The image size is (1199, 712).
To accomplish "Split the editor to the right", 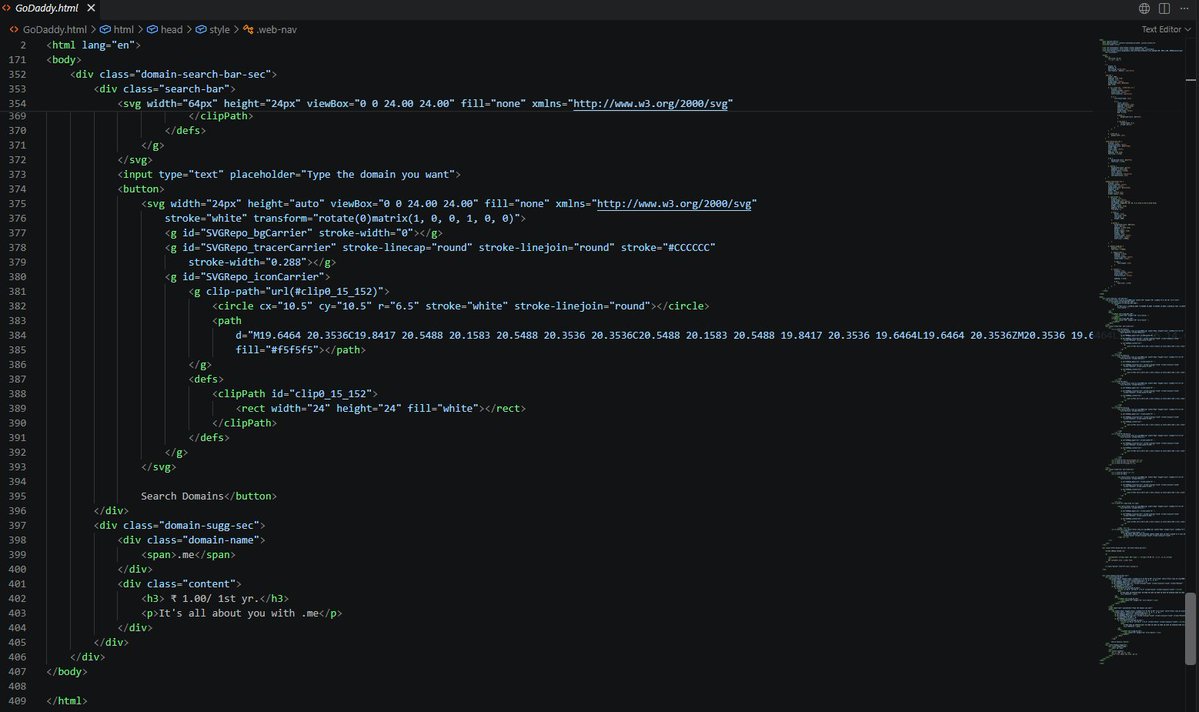I will [x=1164, y=8].
